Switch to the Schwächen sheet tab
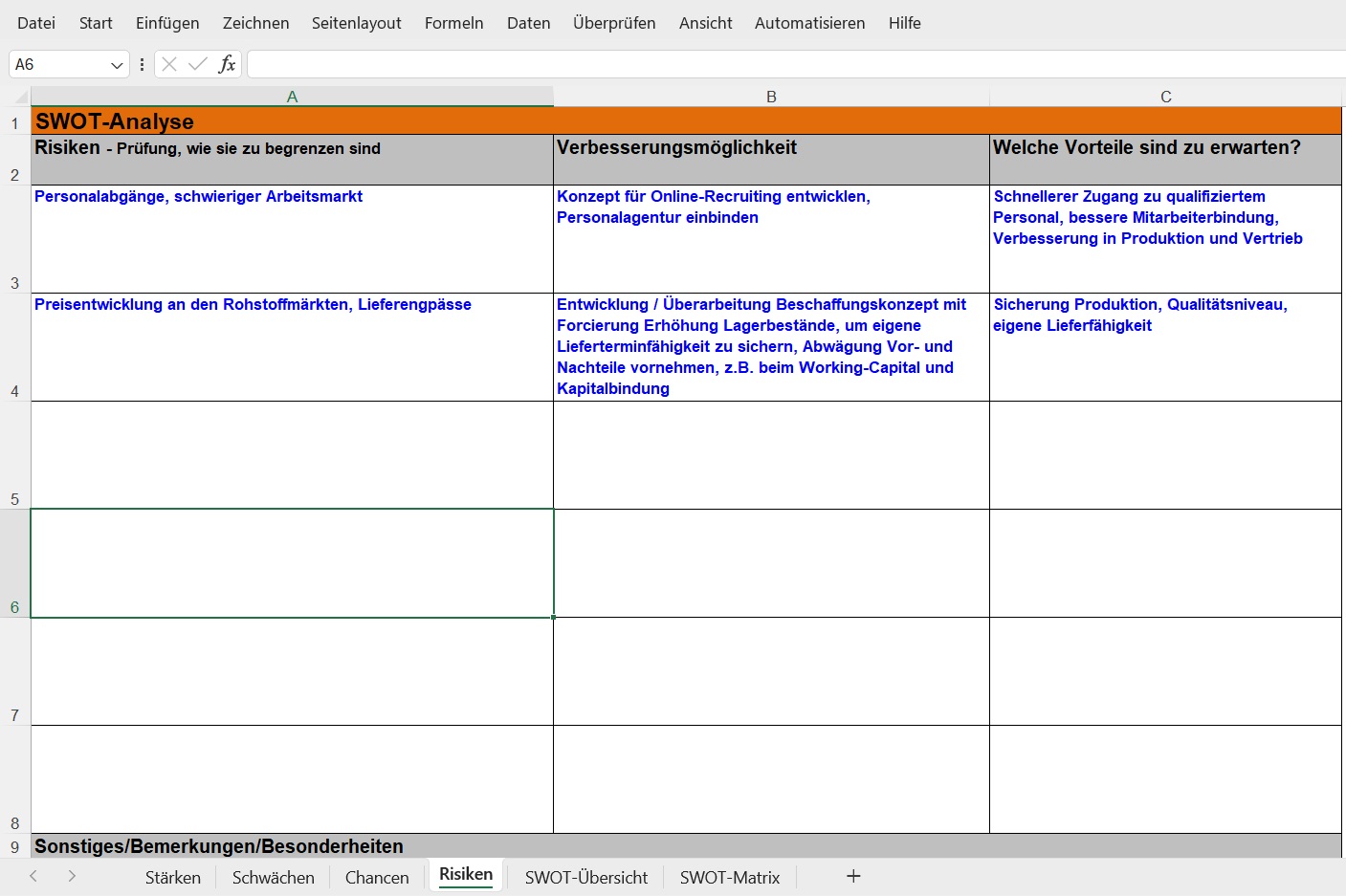 pos(273,877)
